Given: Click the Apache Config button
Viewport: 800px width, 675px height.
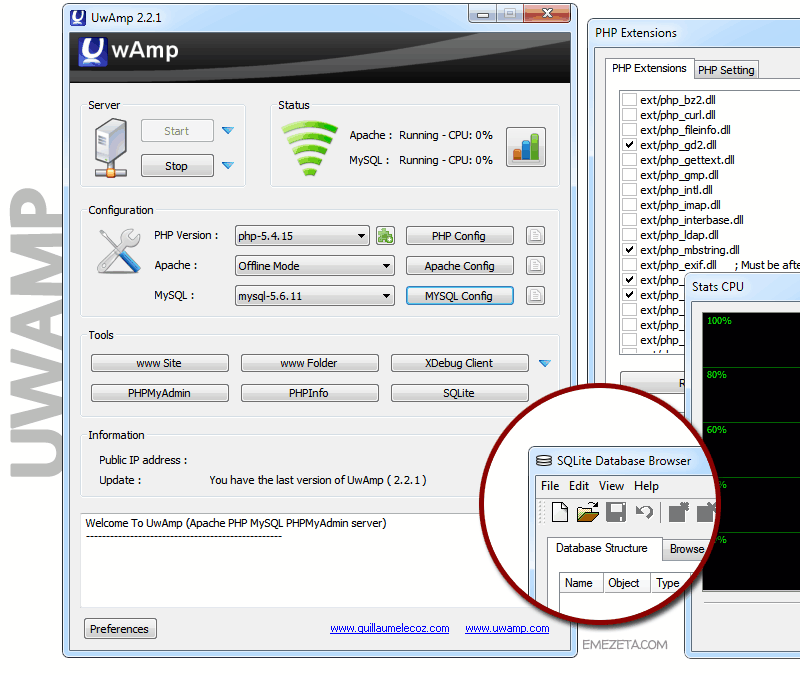Looking at the screenshot, I should point(459,266).
